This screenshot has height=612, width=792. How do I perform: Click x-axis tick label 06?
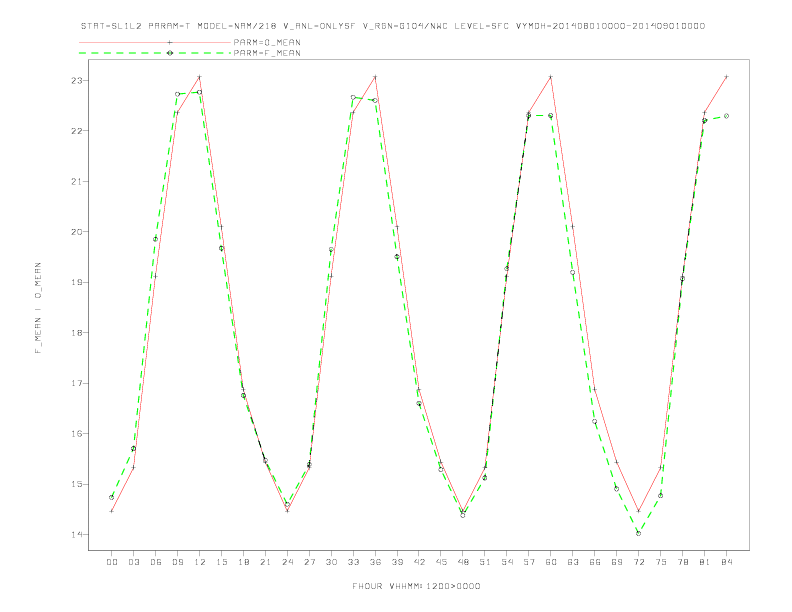coord(156,562)
